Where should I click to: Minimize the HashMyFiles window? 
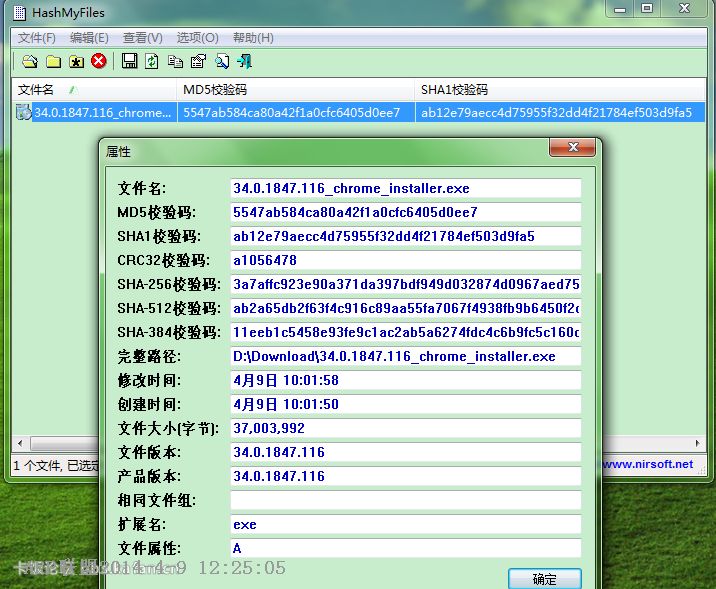click(x=620, y=9)
